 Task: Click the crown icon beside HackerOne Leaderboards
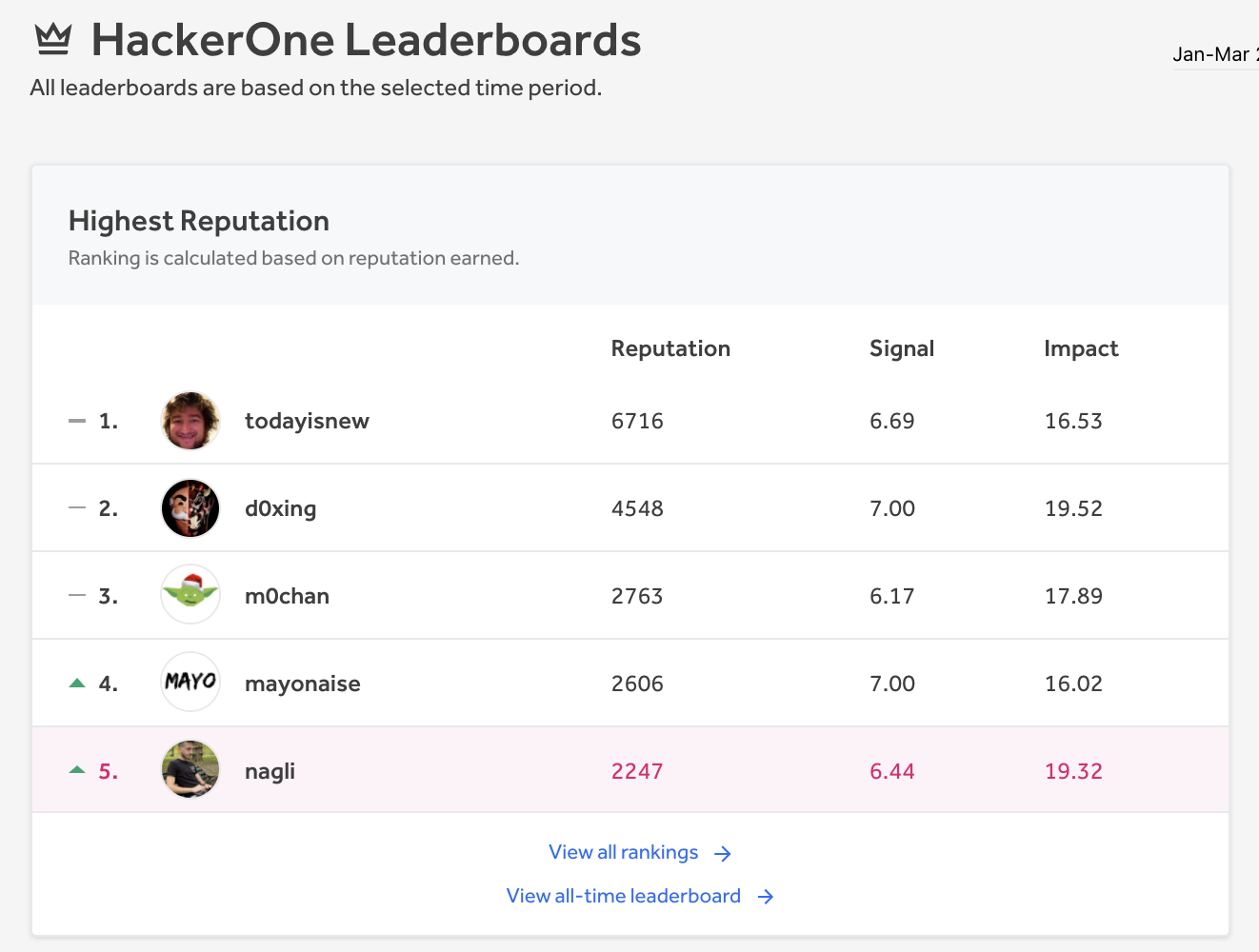coord(53,39)
